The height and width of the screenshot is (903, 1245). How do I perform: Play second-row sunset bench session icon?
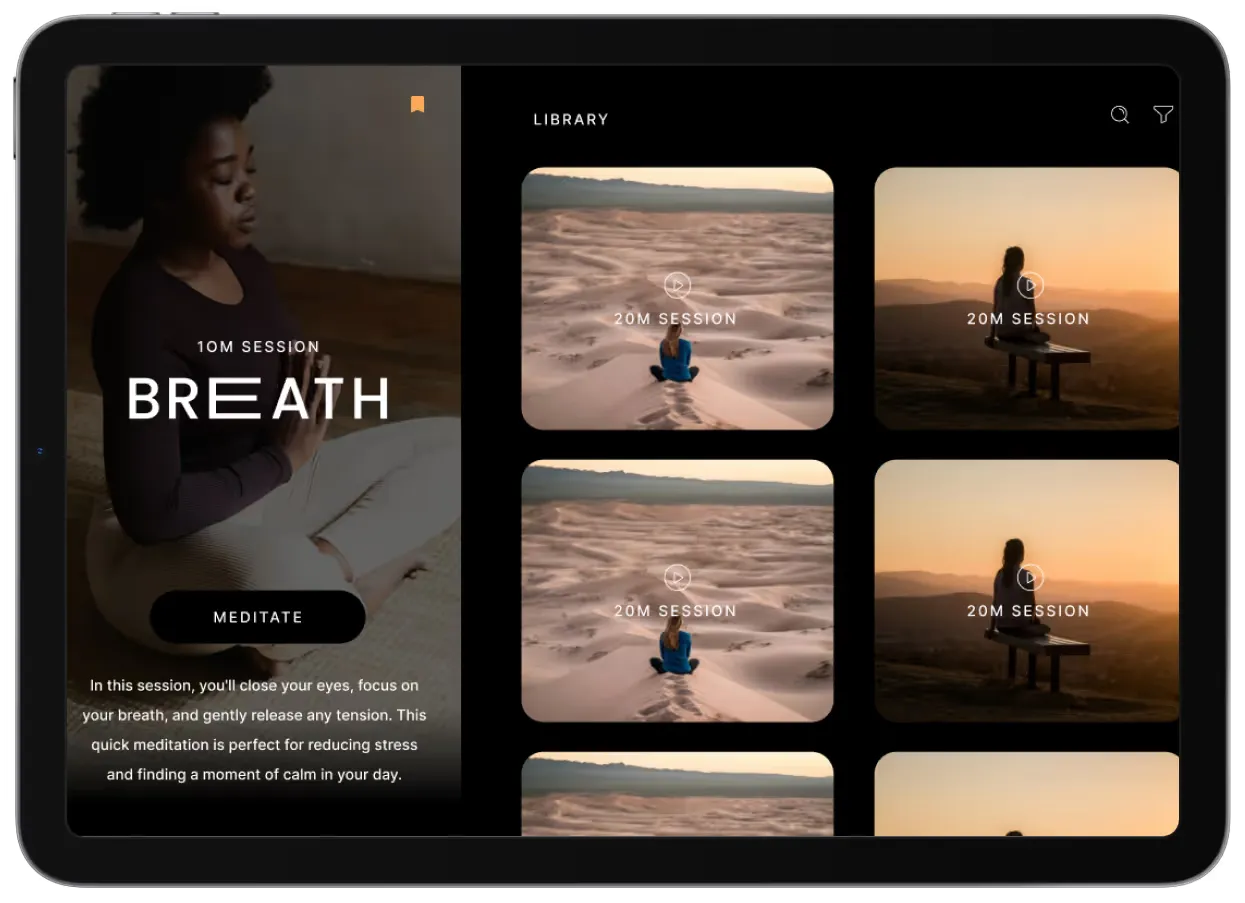tap(1030, 578)
